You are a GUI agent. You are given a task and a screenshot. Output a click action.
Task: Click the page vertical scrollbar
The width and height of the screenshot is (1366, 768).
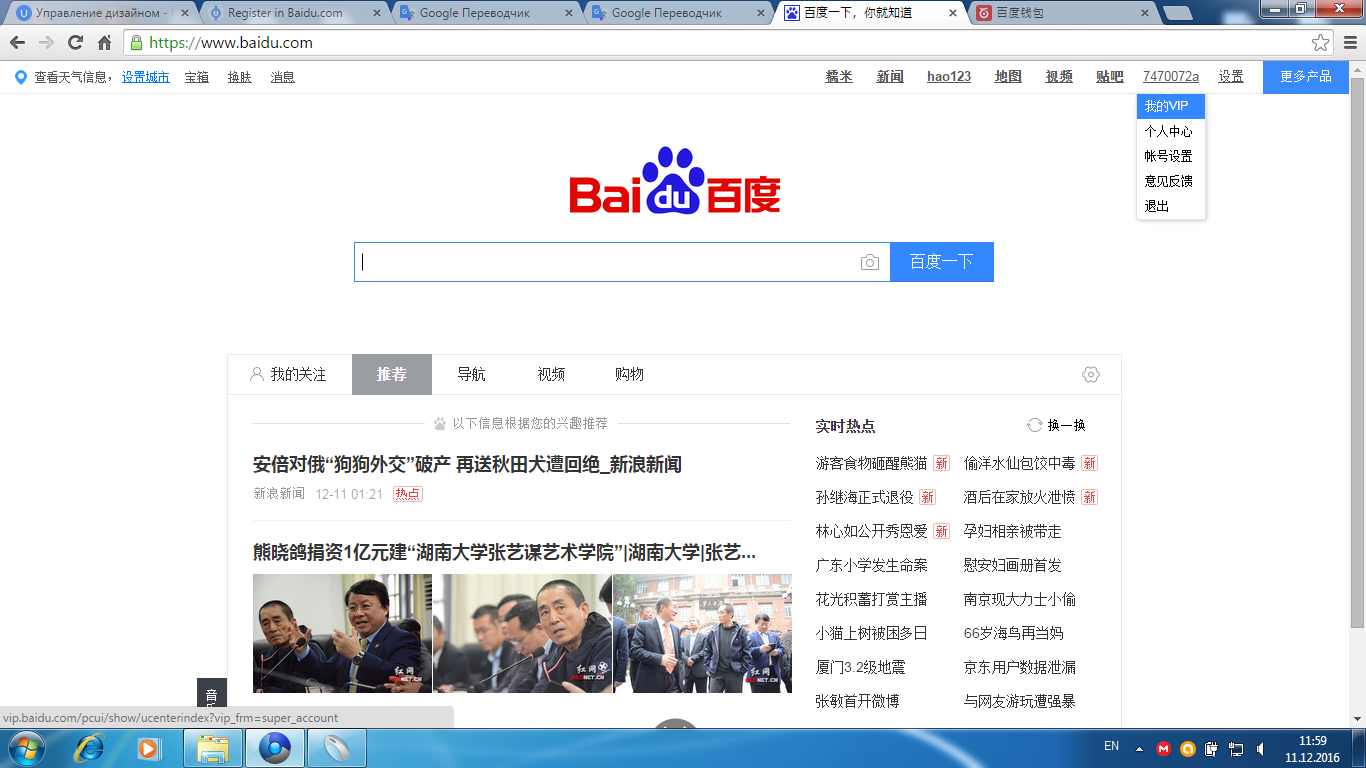(x=1357, y=352)
